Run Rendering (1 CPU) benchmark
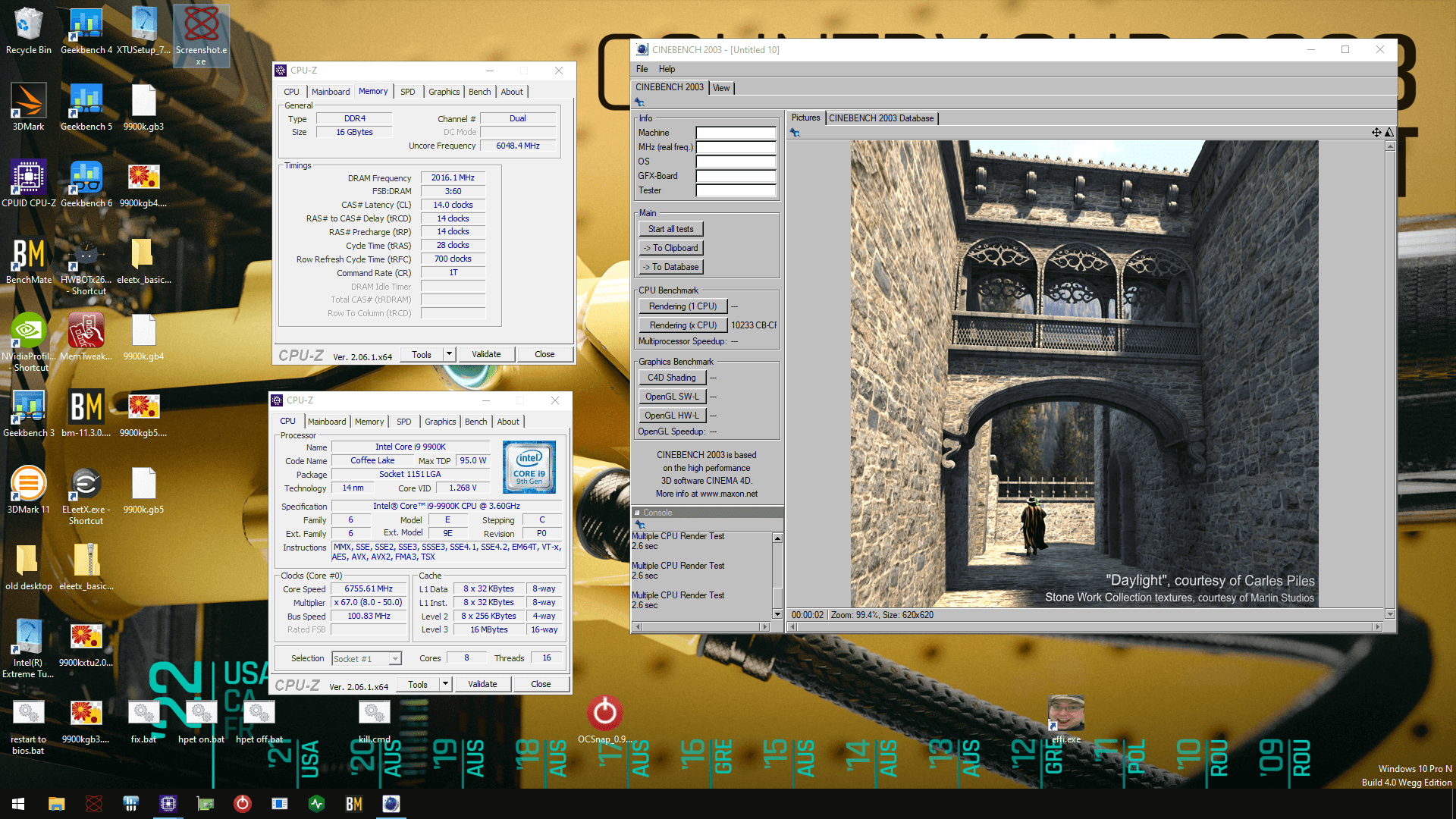1456x819 pixels. (x=682, y=306)
